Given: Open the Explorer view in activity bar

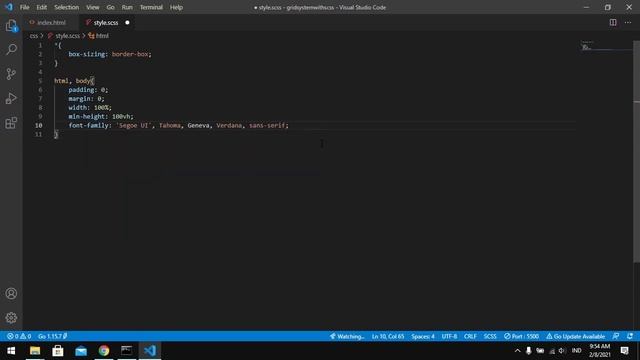Looking at the screenshot, I should coord(11,26).
